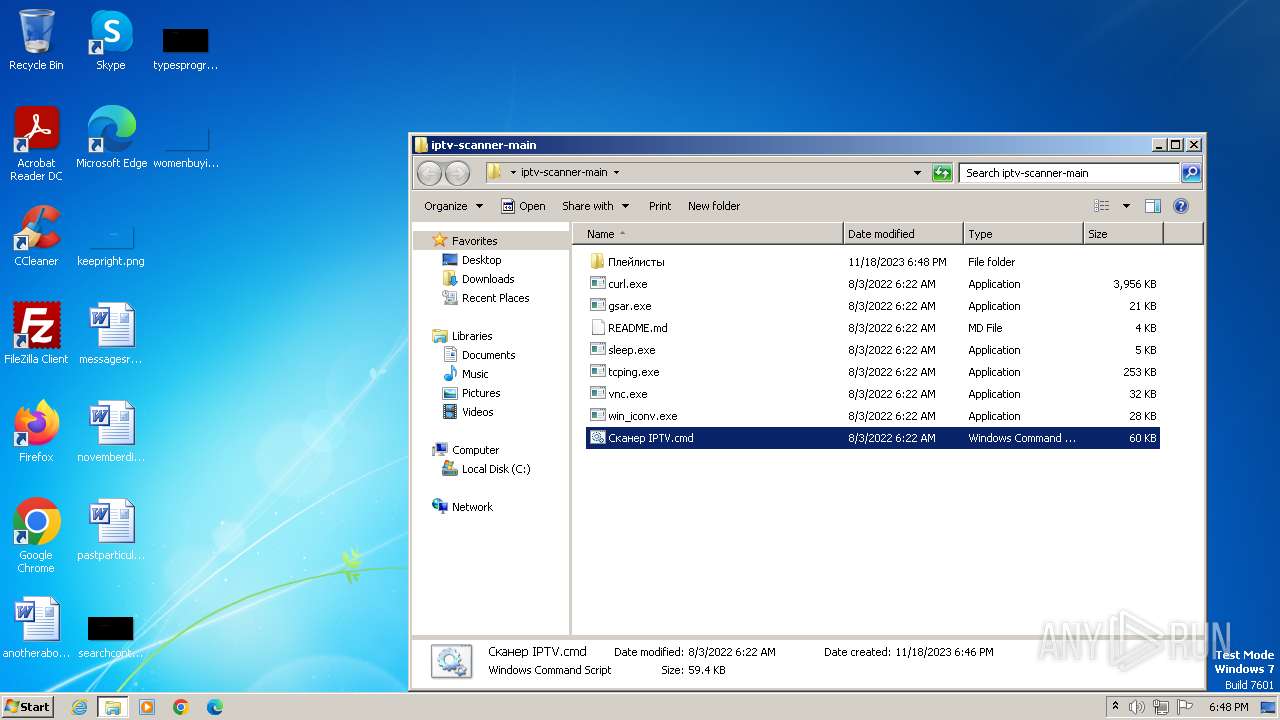The width and height of the screenshot is (1280, 720).
Task: Click the search magnifier button
Action: click(x=1191, y=173)
